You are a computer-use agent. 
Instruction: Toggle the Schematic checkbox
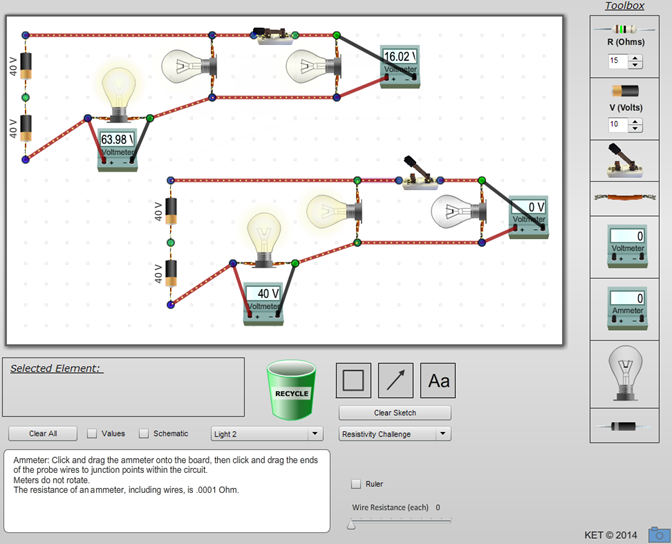coord(144,434)
